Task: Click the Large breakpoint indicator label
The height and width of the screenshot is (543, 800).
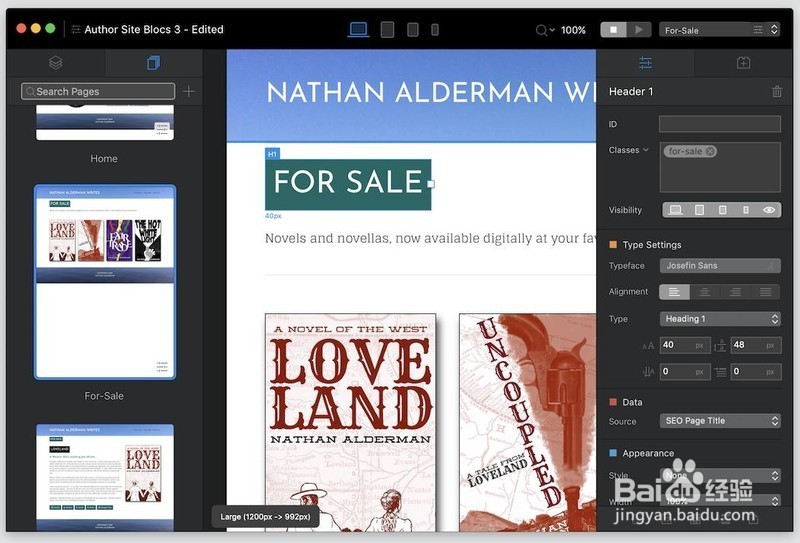Action: click(265, 516)
